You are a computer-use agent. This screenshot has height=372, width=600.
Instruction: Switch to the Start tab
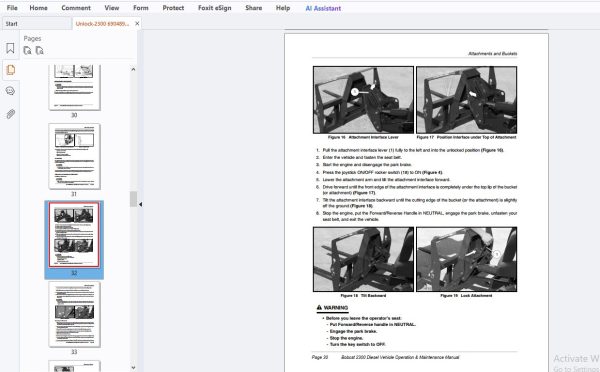11,24
